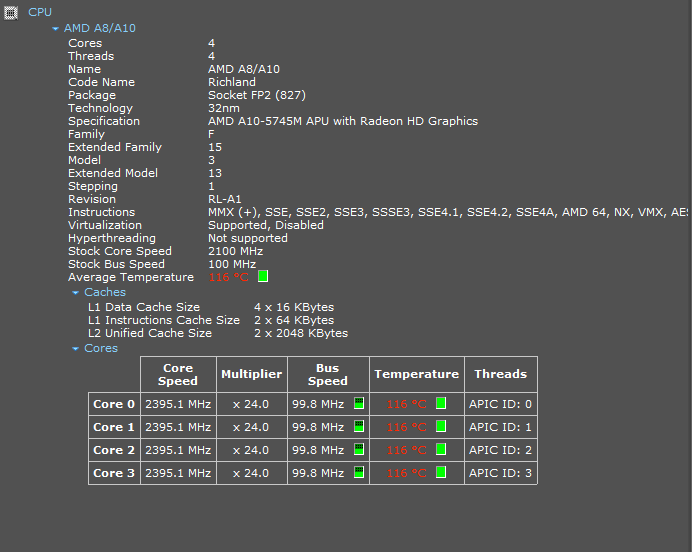Viewport: 692px width, 552px height.
Task: Click Core 3 bus speed graph icon
Action: tap(359, 472)
